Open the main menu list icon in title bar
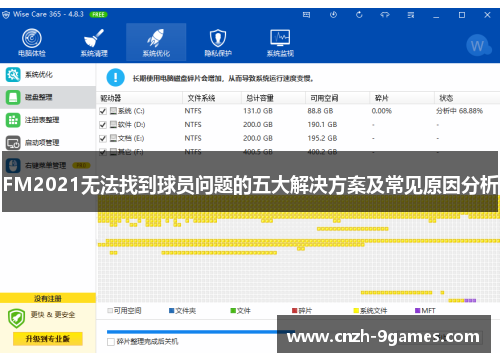This screenshot has width=500, height=362. click(x=411, y=15)
